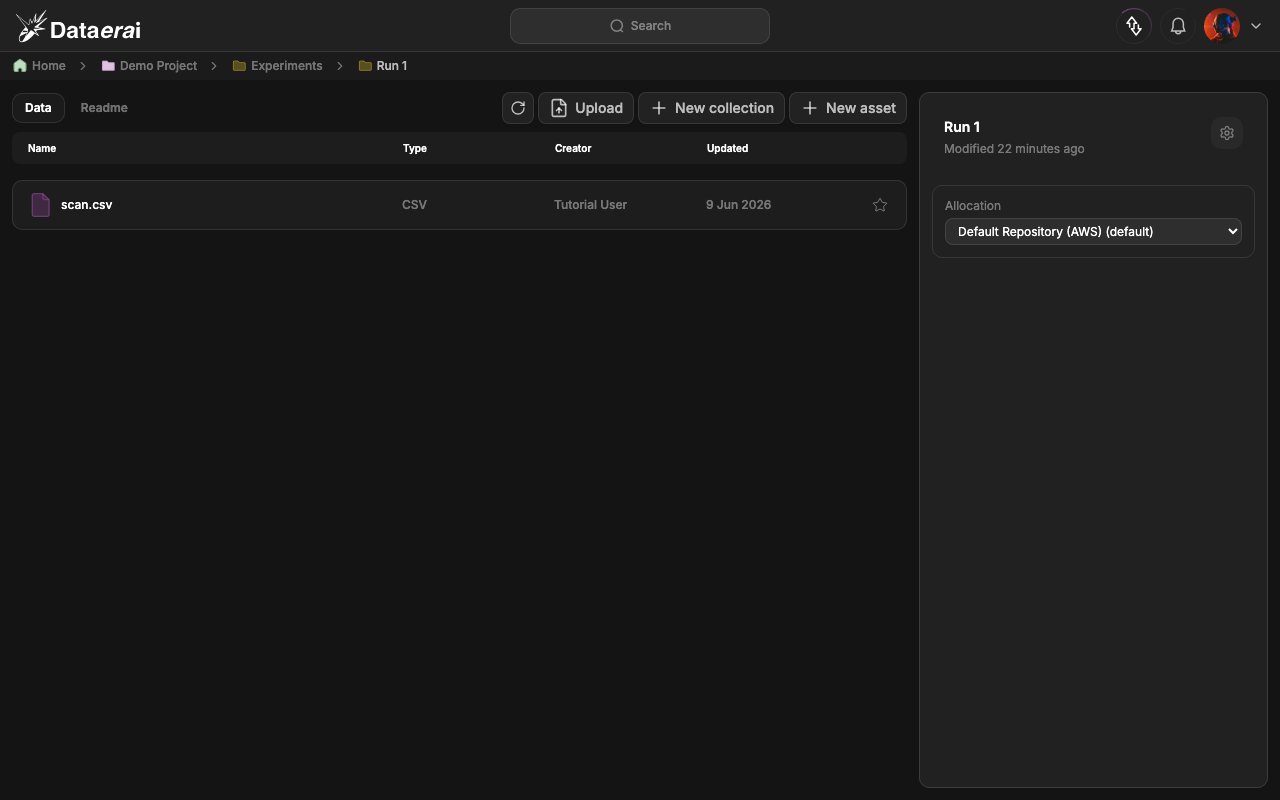The height and width of the screenshot is (800, 1280).
Task: Click the Run 1 folder icon
Action: point(365,66)
